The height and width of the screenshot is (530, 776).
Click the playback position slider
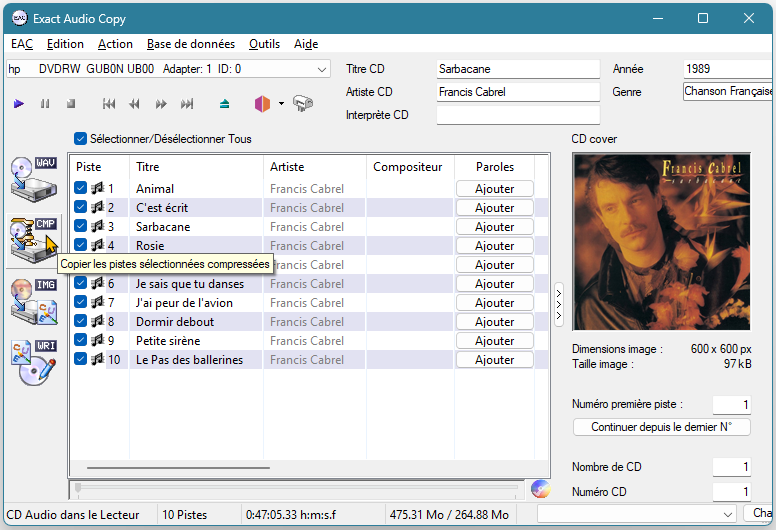298,488
